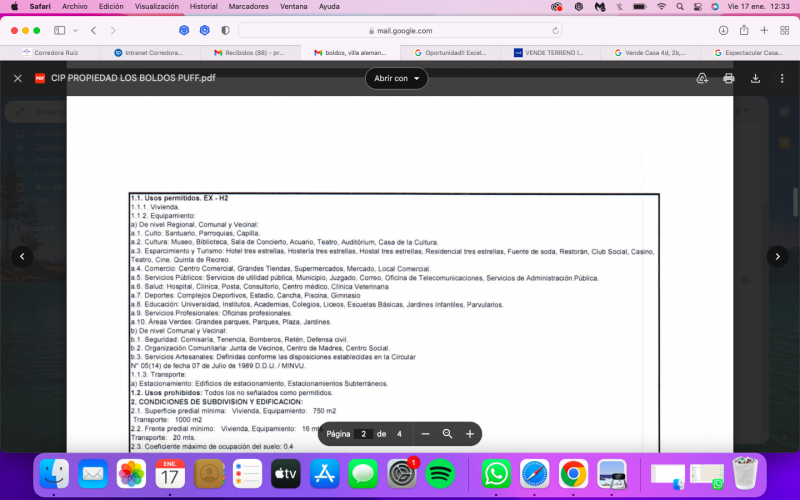Reset zoom with the magnifier icon
Screen dimensions: 800x500
coord(447,434)
